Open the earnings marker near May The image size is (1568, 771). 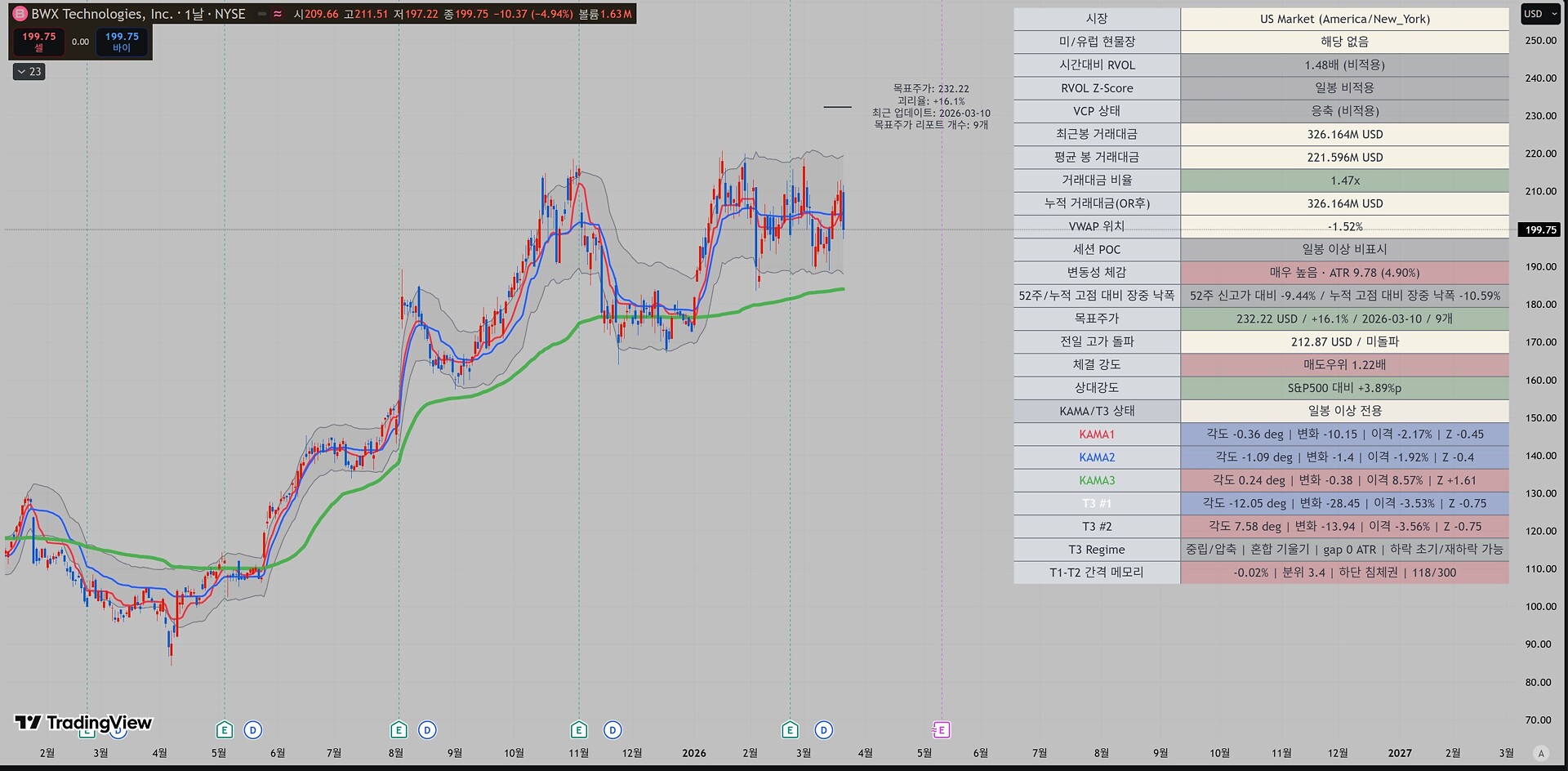225,730
